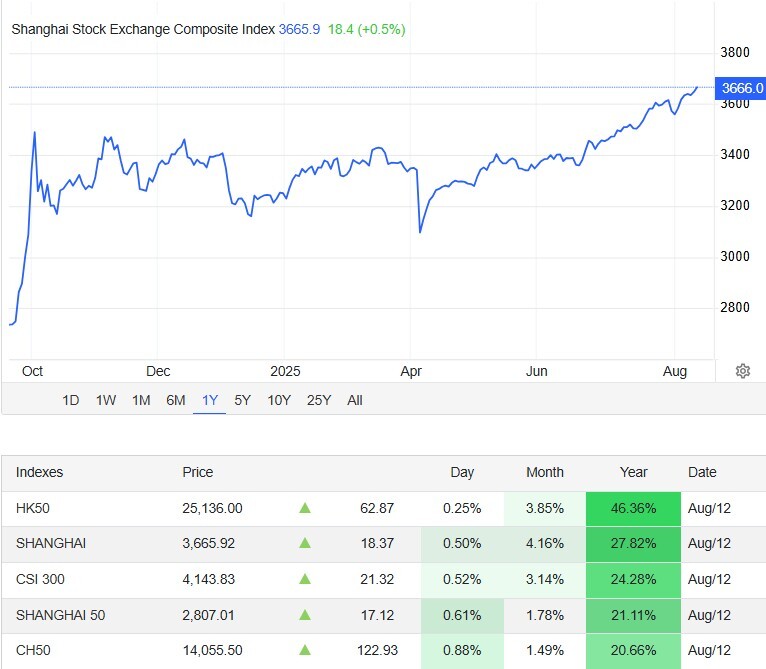Select the 5Y time range
The height and width of the screenshot is (669, 766).
click(243, 400)
